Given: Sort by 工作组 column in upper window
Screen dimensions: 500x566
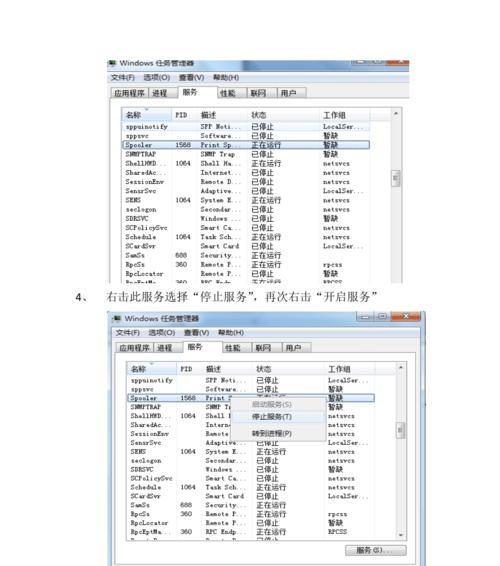Looking at the screenshot, I should [345, 115].
